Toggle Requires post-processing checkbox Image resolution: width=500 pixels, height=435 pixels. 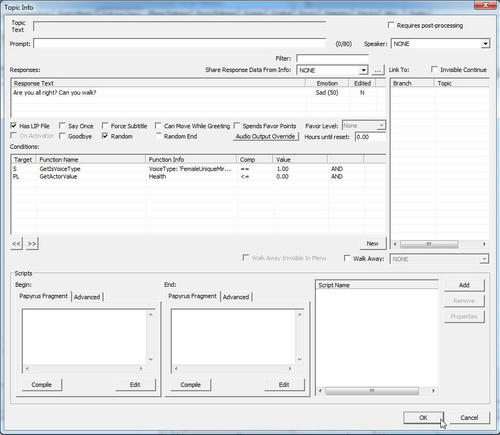tap(391, 25)
